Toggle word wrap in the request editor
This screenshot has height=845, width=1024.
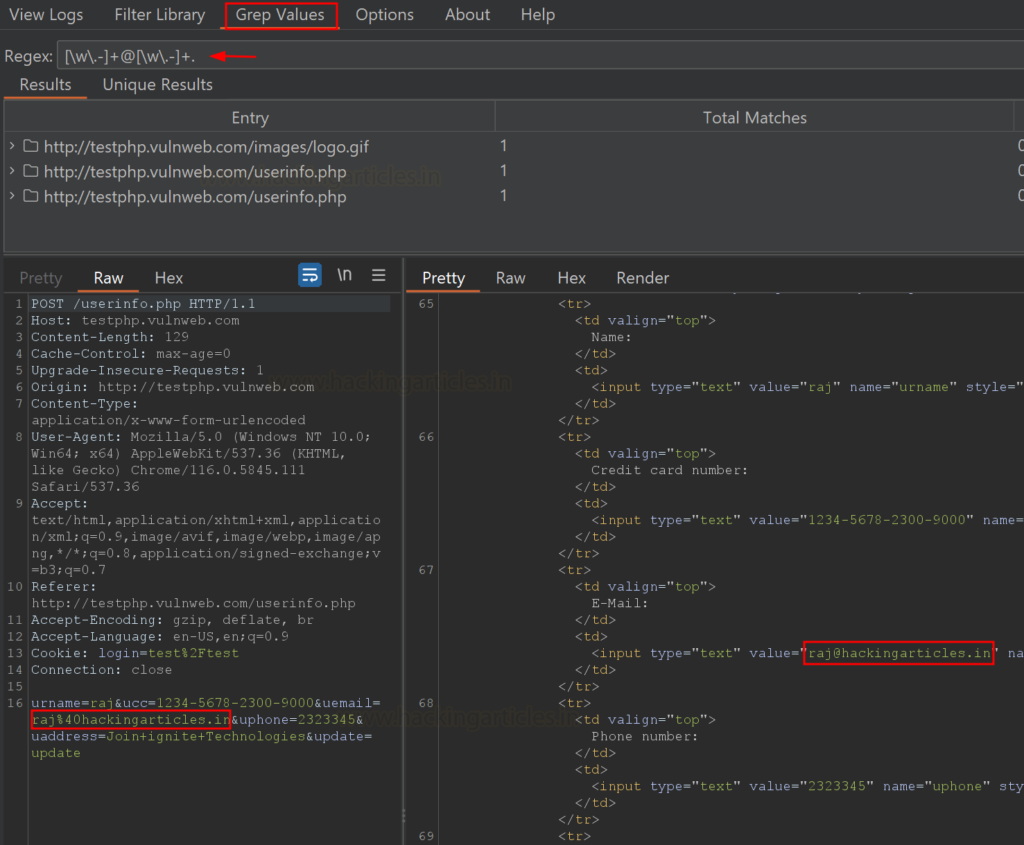(311, 275)
